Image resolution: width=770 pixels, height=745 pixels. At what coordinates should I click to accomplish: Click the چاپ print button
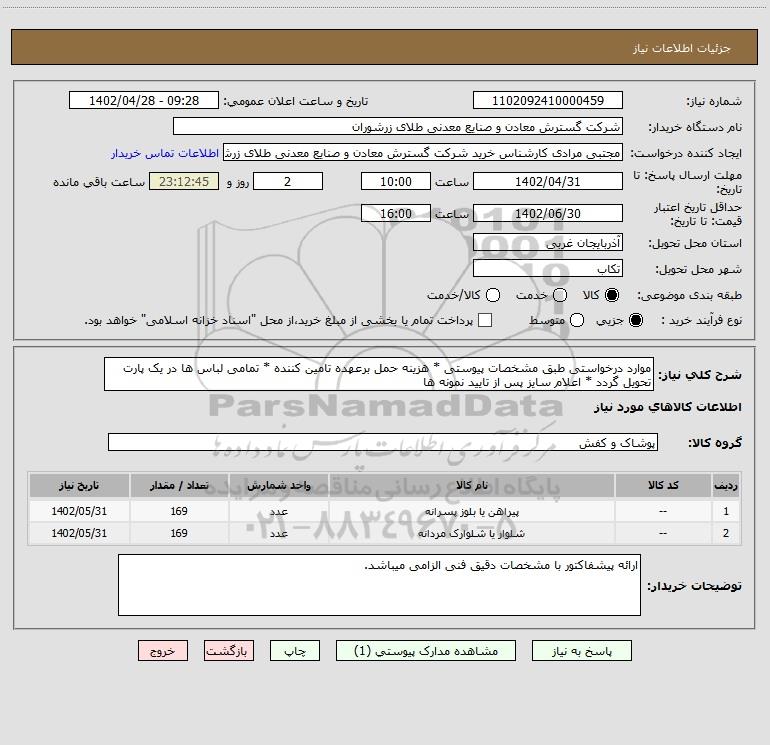point(295,651)
